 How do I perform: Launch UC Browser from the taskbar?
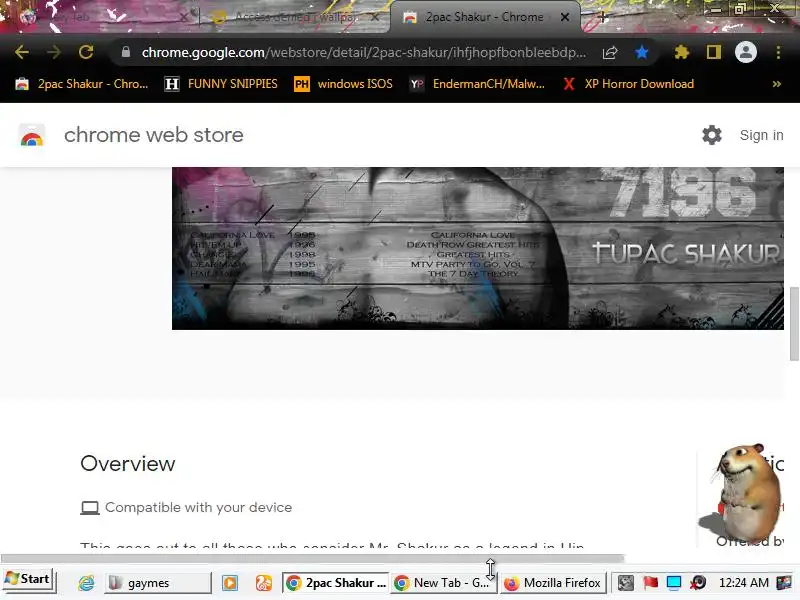[264, 583]
